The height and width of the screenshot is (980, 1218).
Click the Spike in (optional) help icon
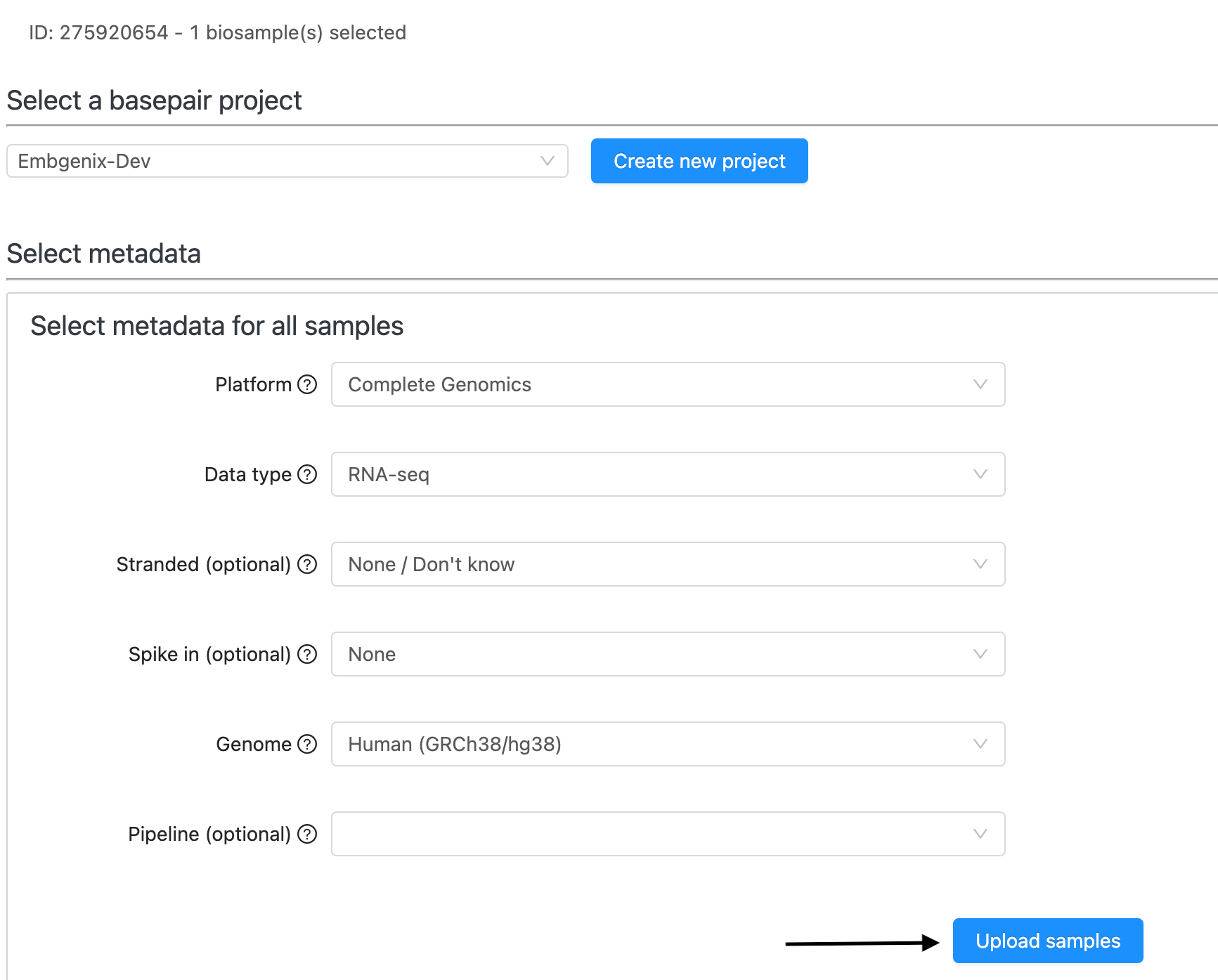[307, 654]
